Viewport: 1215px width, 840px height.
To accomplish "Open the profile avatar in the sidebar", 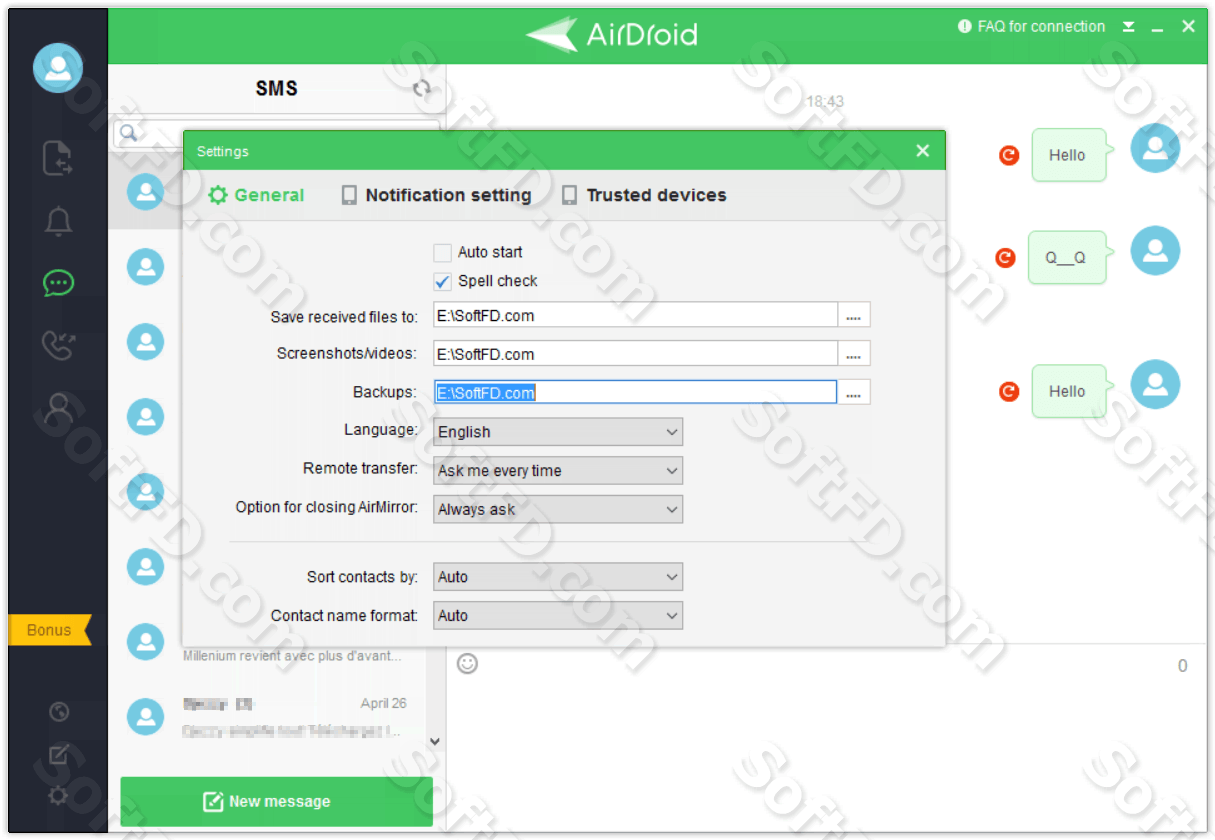I will tap(58, 68).
